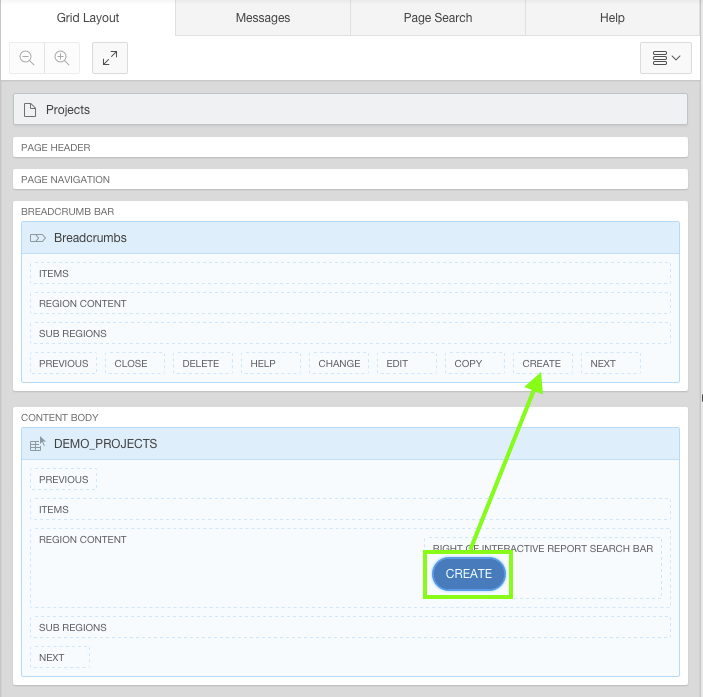Open the Page Search tab

tap(438, 18)
